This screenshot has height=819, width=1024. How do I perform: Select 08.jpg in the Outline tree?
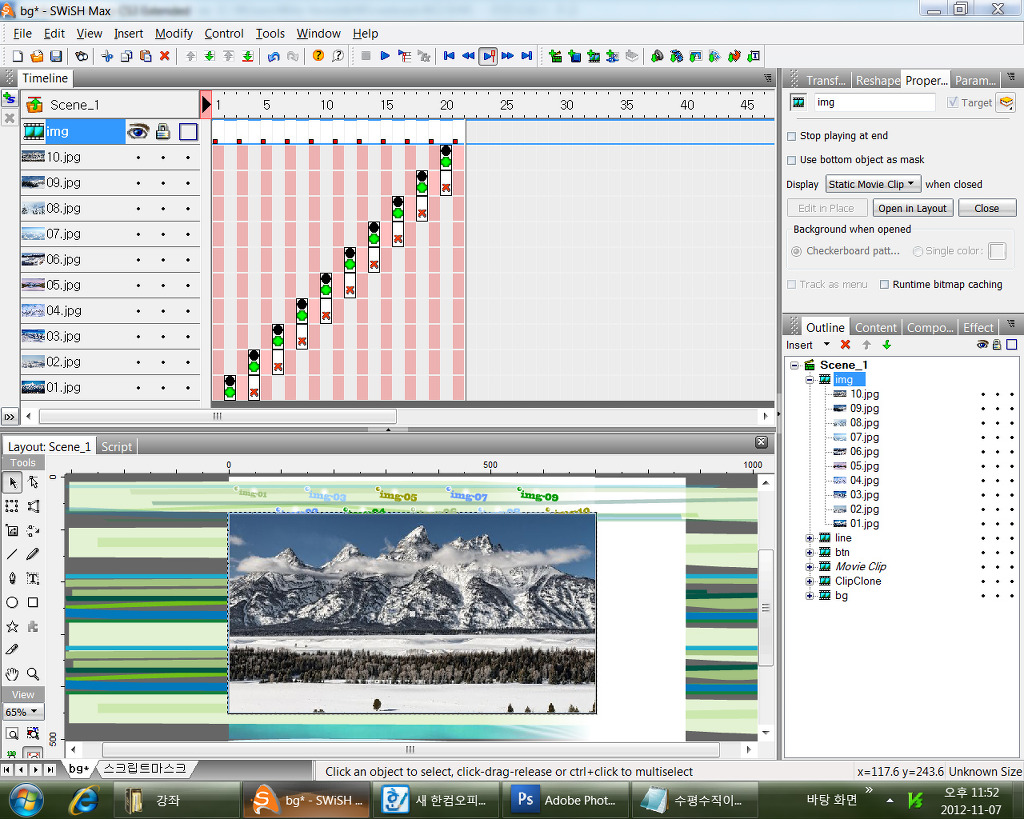[x=864, y=423]
